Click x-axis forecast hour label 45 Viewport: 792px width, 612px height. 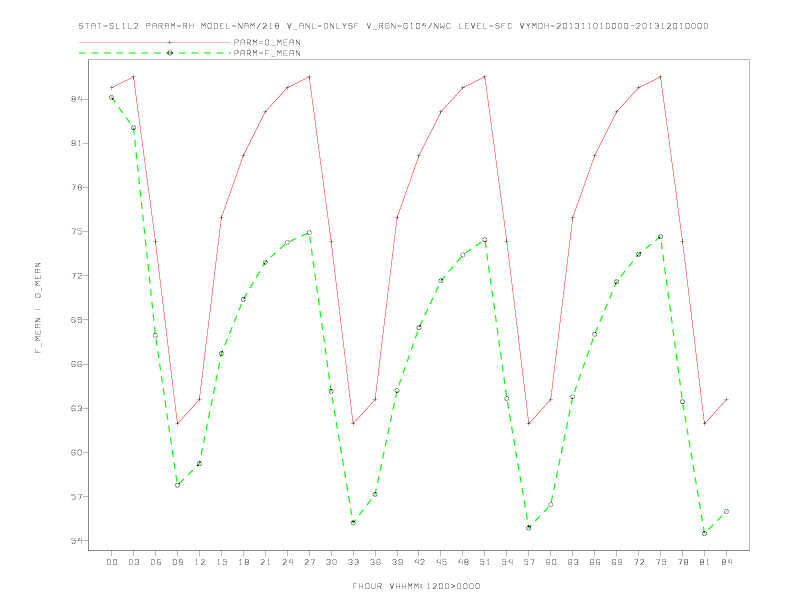pyautogui.click(x=441, y=562)
